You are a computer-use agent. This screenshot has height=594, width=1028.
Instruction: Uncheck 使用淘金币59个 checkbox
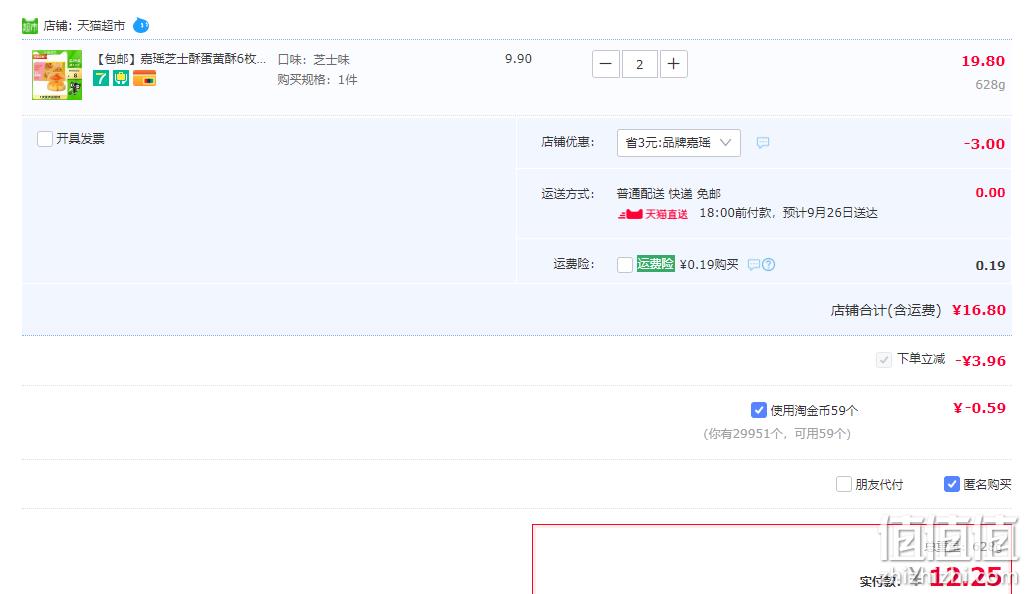pyautogui.click(x=759, y=410)
